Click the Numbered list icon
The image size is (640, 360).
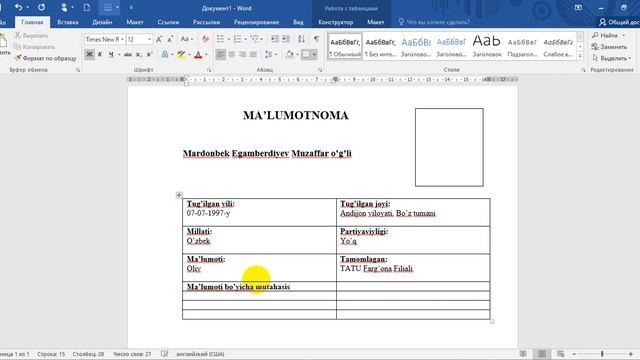(238, 39)
